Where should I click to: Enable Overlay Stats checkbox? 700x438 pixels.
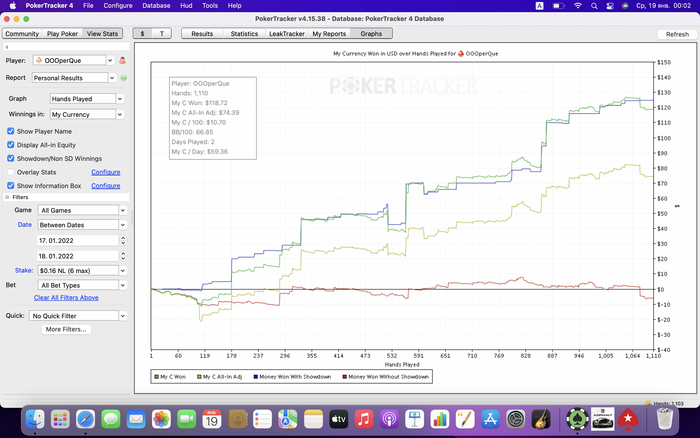coord(11,172)
